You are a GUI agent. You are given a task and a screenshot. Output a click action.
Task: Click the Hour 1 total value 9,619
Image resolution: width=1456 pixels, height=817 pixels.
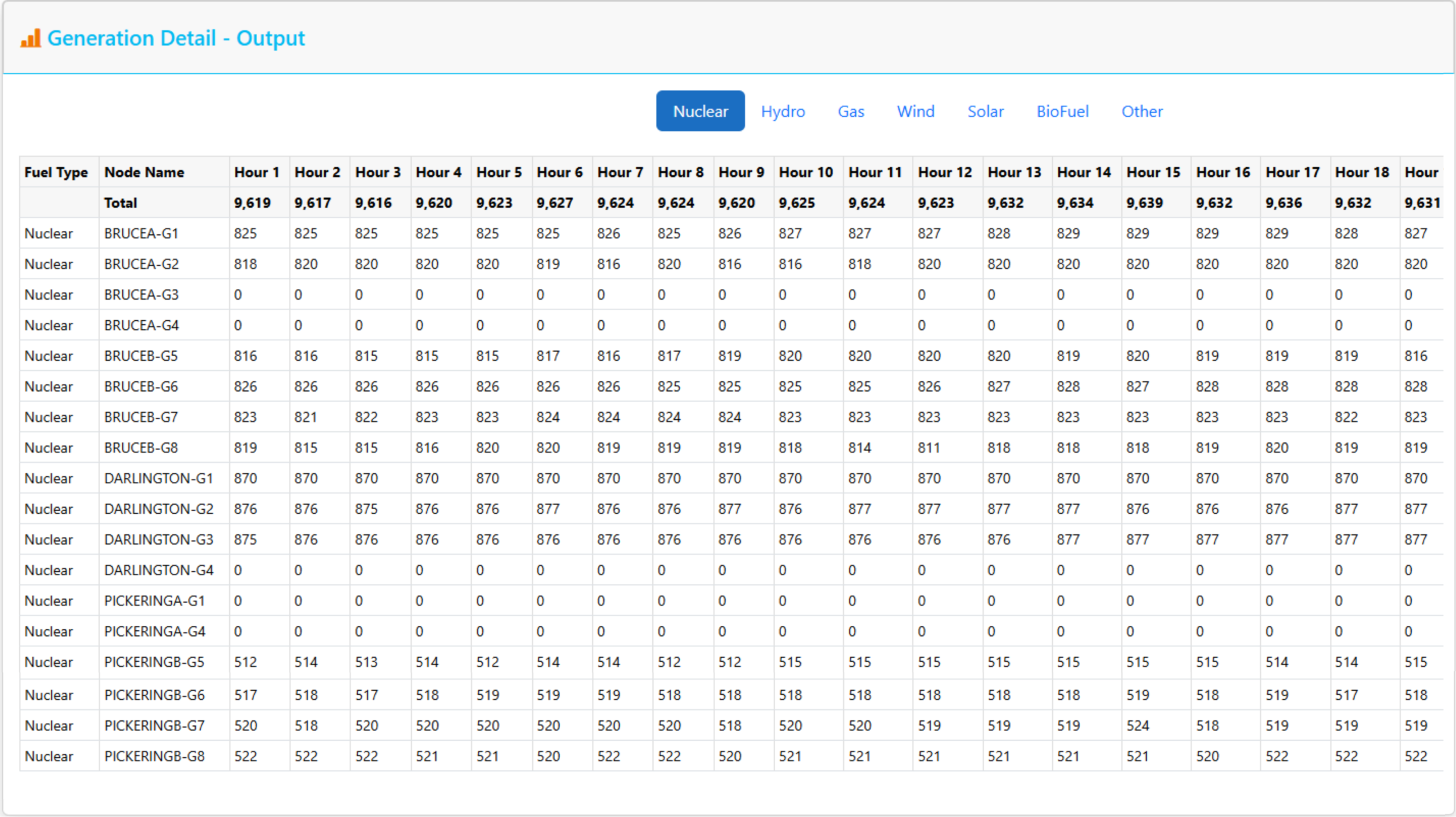click(x=252, y=203)
